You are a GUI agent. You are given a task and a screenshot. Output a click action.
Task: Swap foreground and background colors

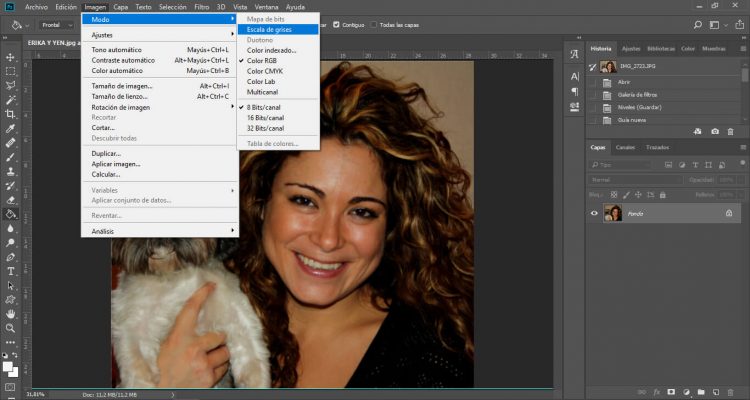coord(15,356)
